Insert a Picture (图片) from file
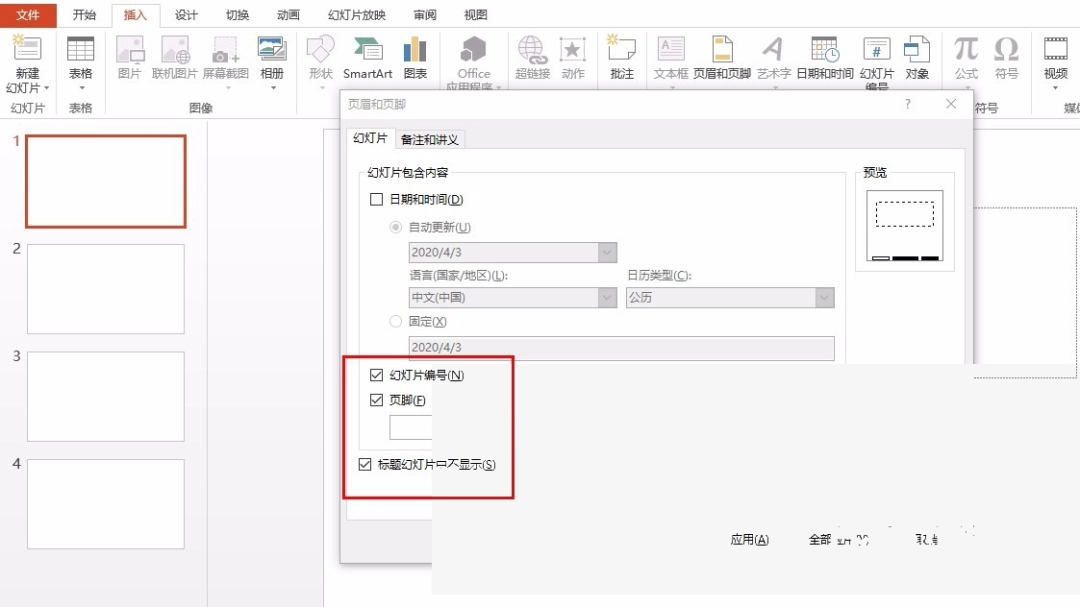1080x607 pixels. [129, 50]
